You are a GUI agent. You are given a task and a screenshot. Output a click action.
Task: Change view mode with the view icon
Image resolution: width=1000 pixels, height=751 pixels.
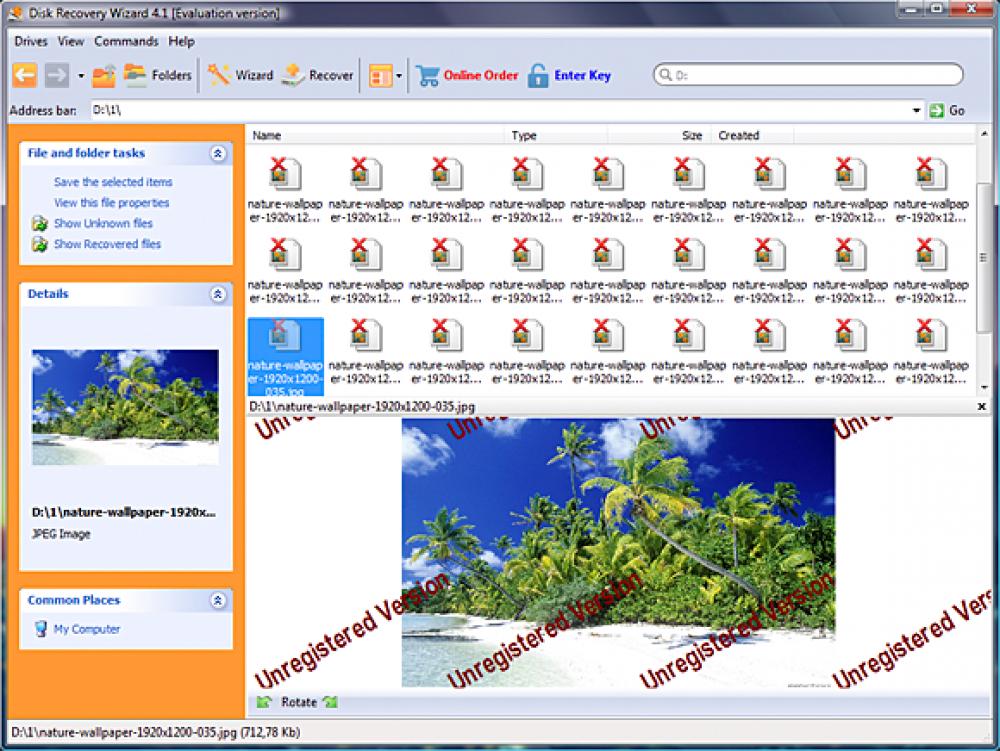click(x=378, y=74)
